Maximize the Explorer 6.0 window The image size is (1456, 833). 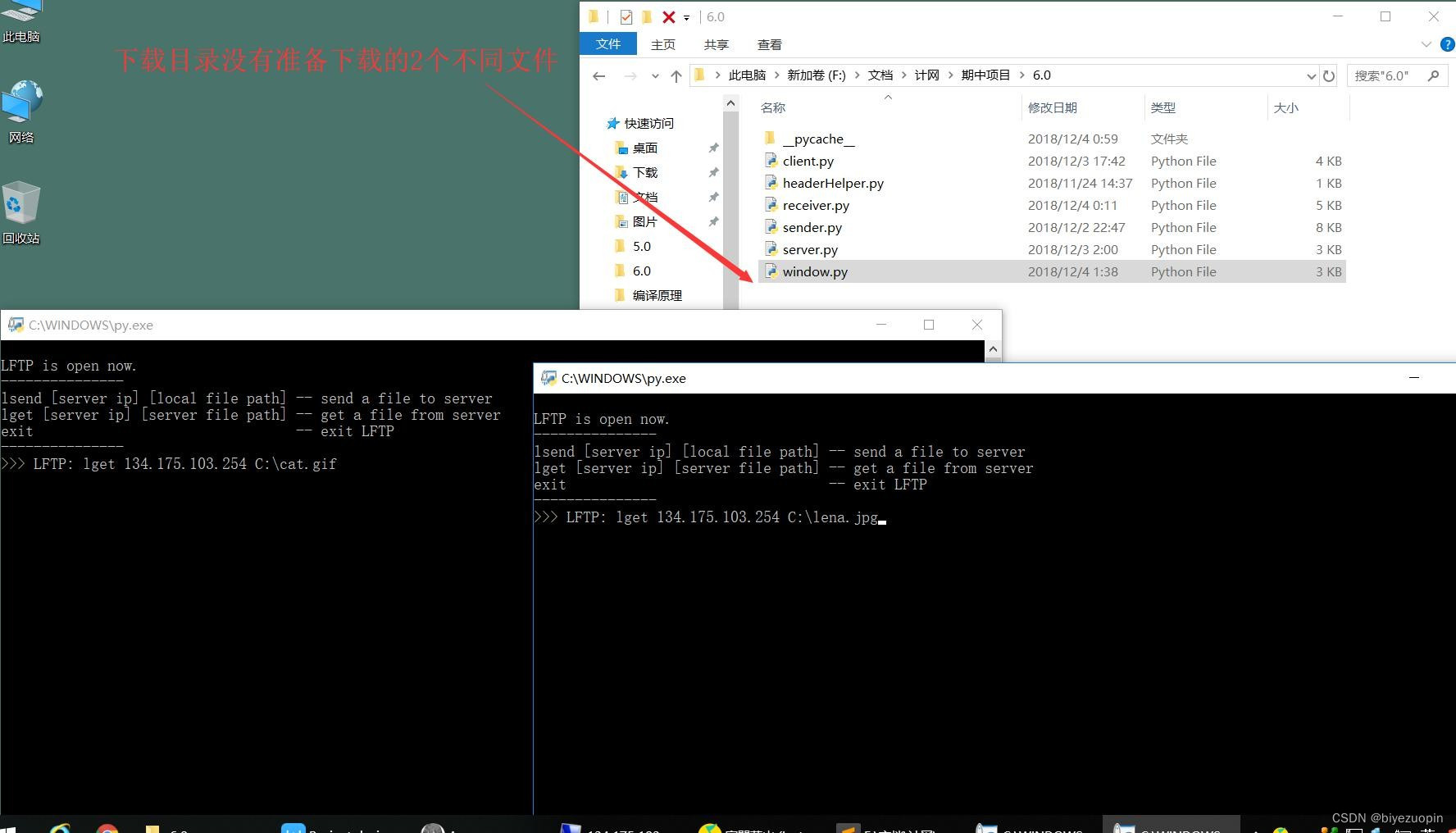pos(1385,16)
